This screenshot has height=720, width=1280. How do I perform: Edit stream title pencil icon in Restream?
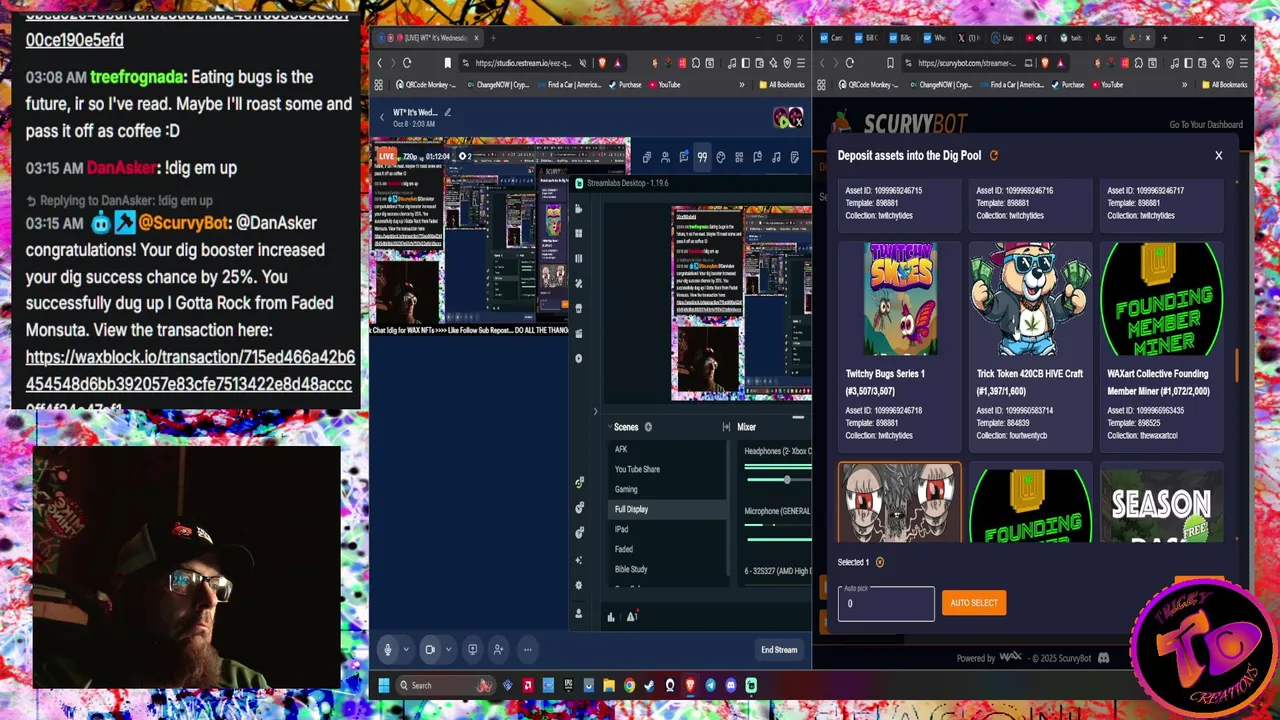[x=447, y=112]
